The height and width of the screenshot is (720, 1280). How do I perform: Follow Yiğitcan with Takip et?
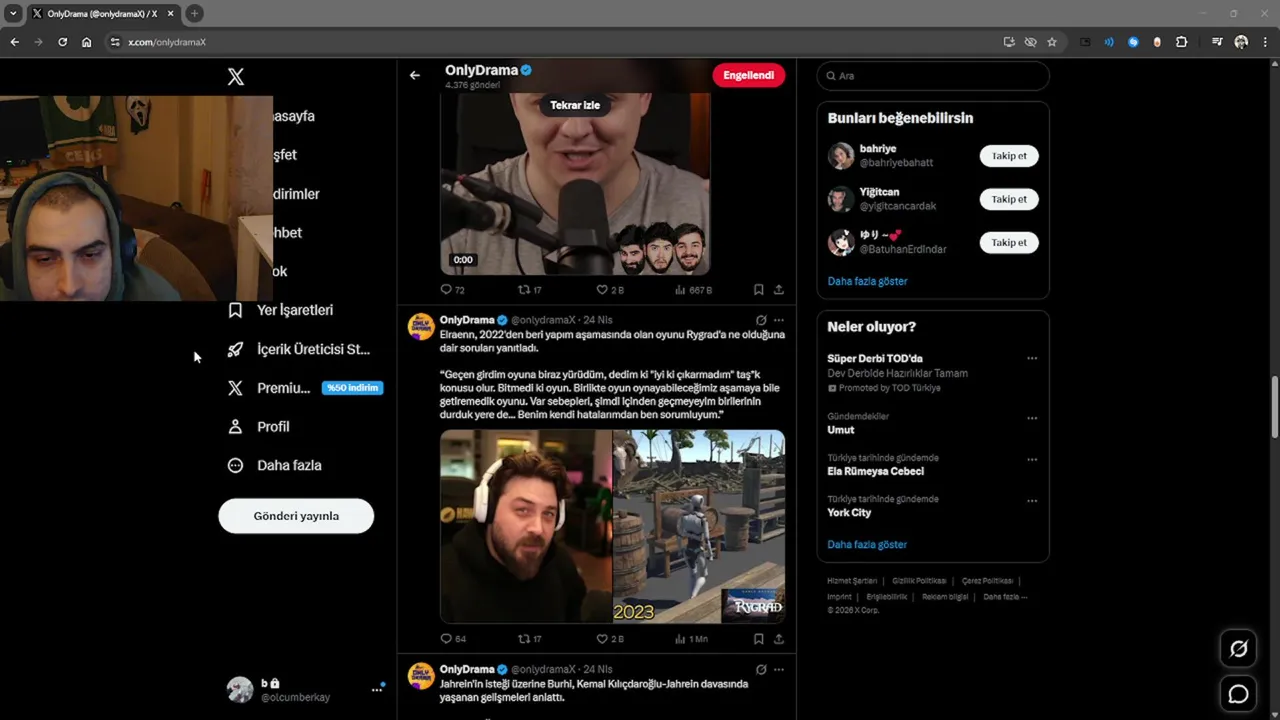pos(1009,199)
